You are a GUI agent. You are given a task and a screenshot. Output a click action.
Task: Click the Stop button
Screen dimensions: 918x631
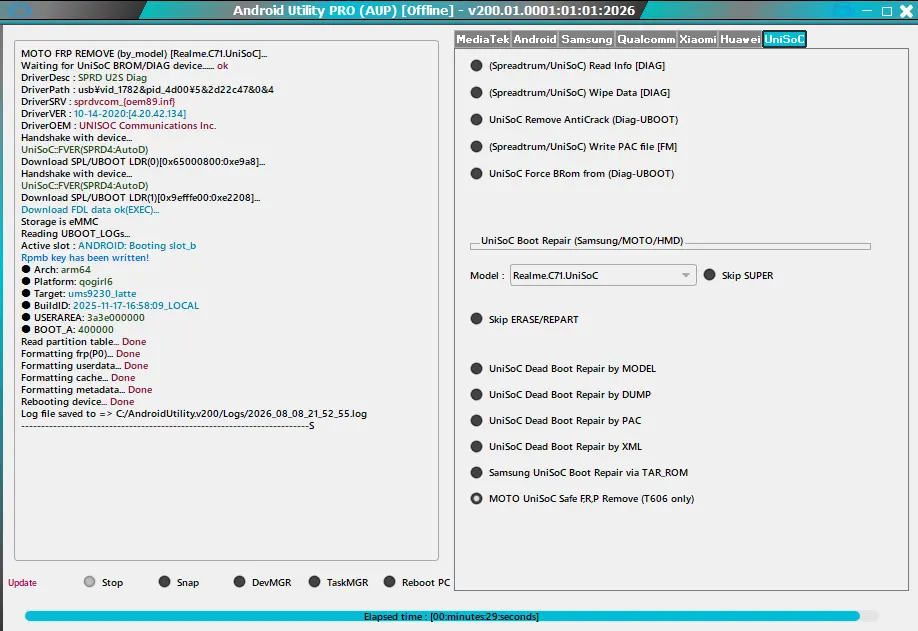(x=104, y=582)
